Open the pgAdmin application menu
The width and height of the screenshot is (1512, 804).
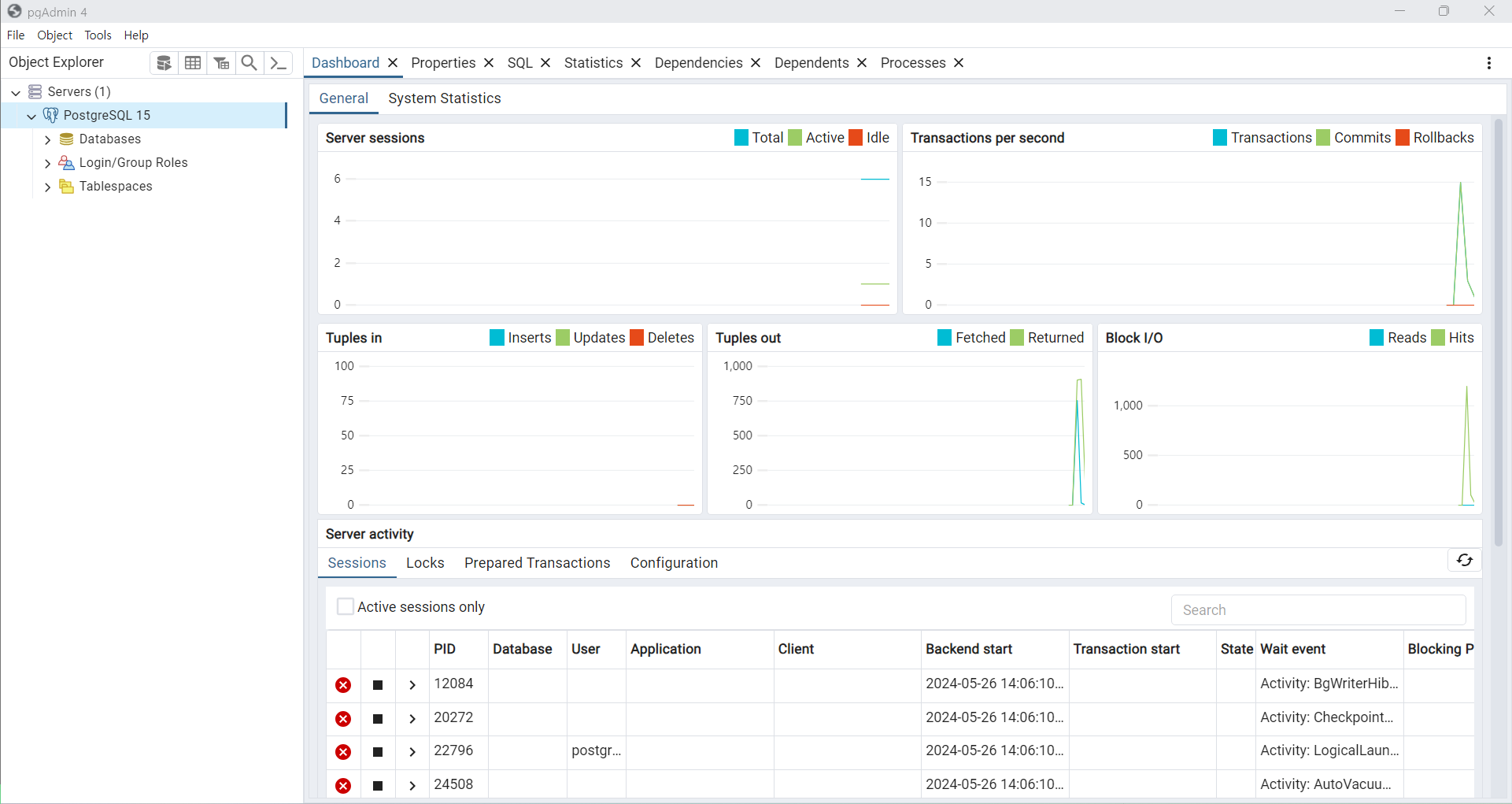tap(1490, 63)
